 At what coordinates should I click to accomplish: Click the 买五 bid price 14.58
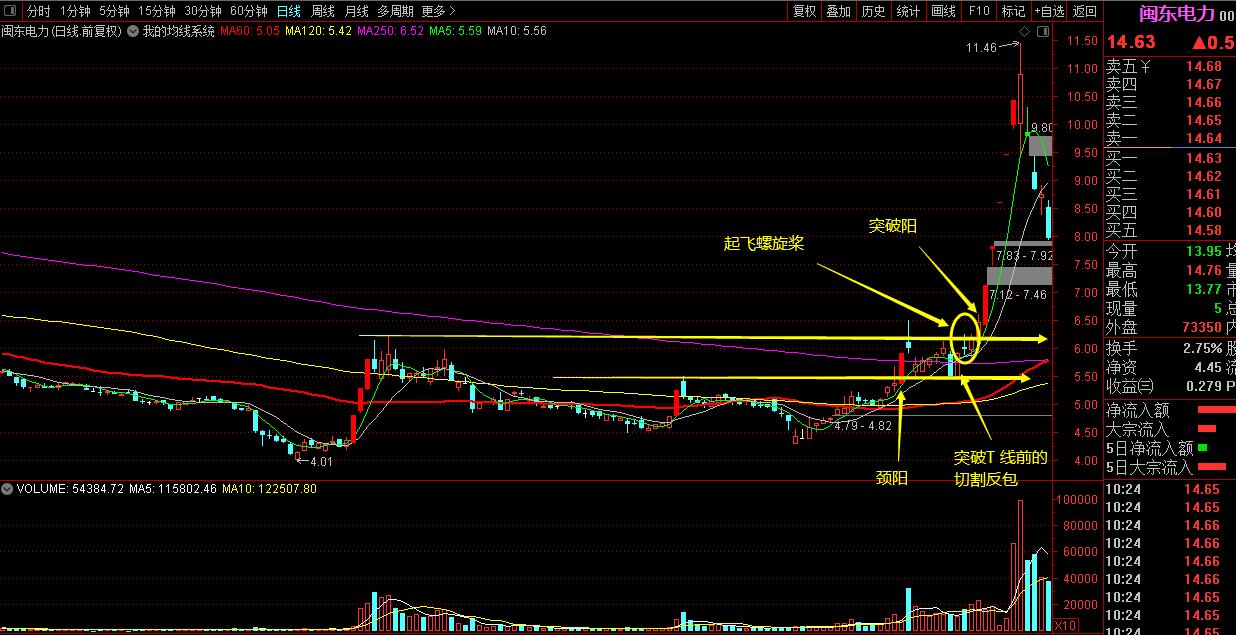pos(1203,231)
